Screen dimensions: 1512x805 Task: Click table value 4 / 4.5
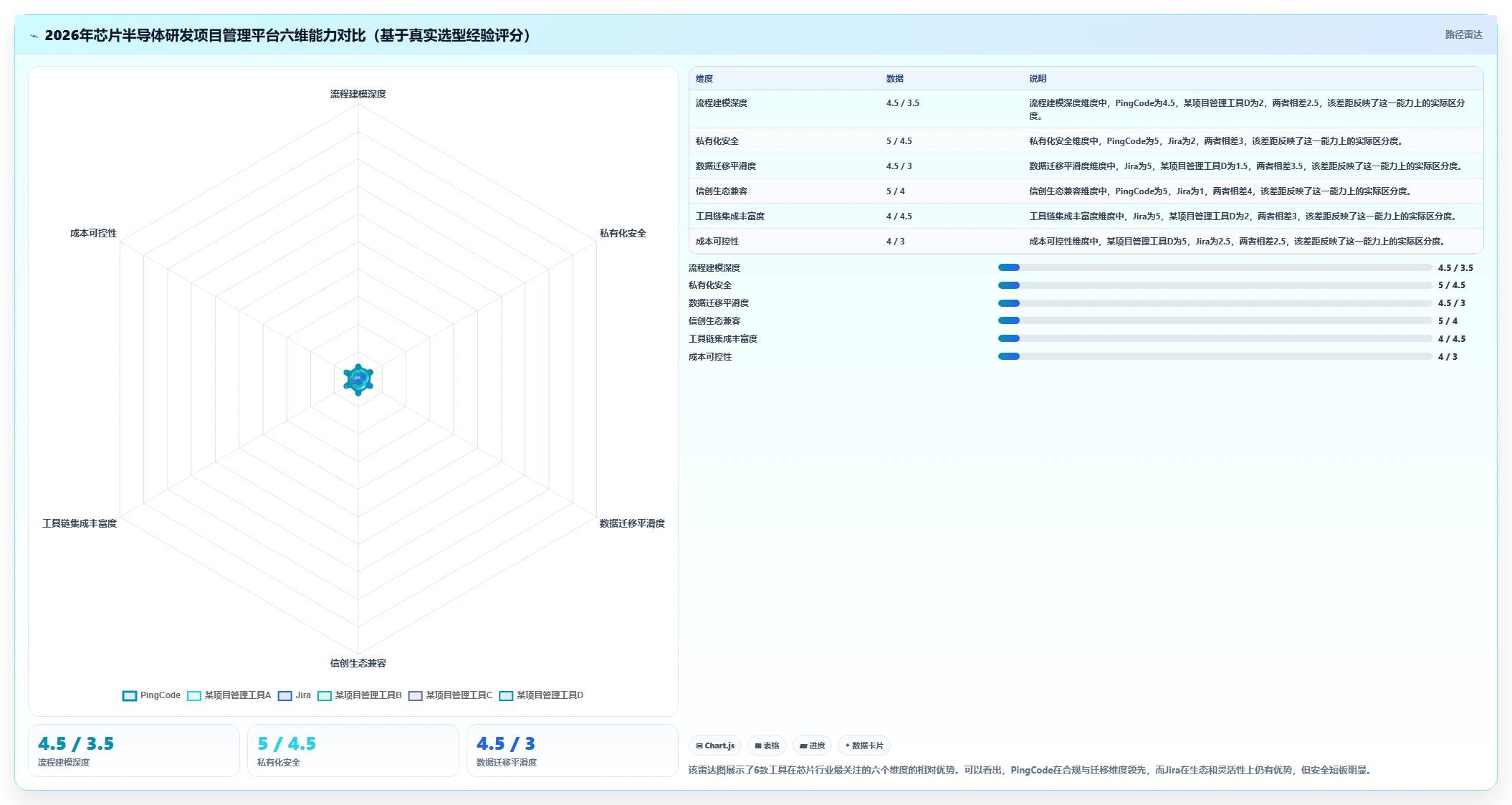tap(899, 216)
